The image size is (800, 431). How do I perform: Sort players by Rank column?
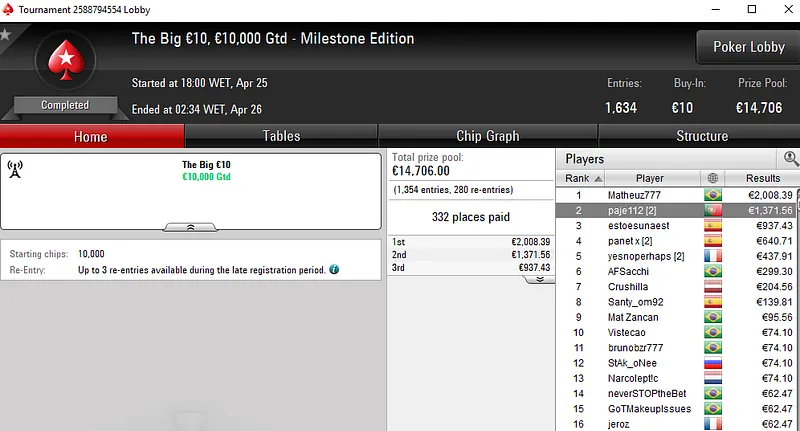pos(577,178)
